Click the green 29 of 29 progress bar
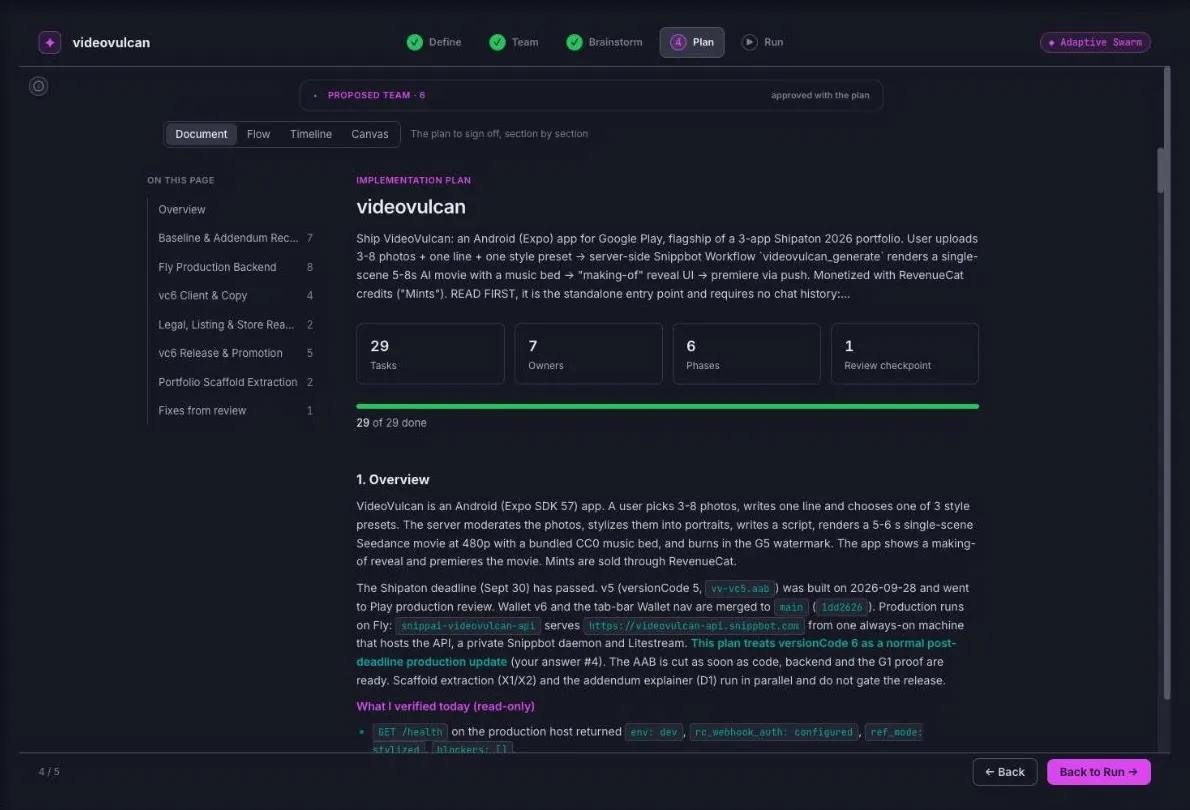The height and width of the screenshot is (810, 1190). point(667,407)
